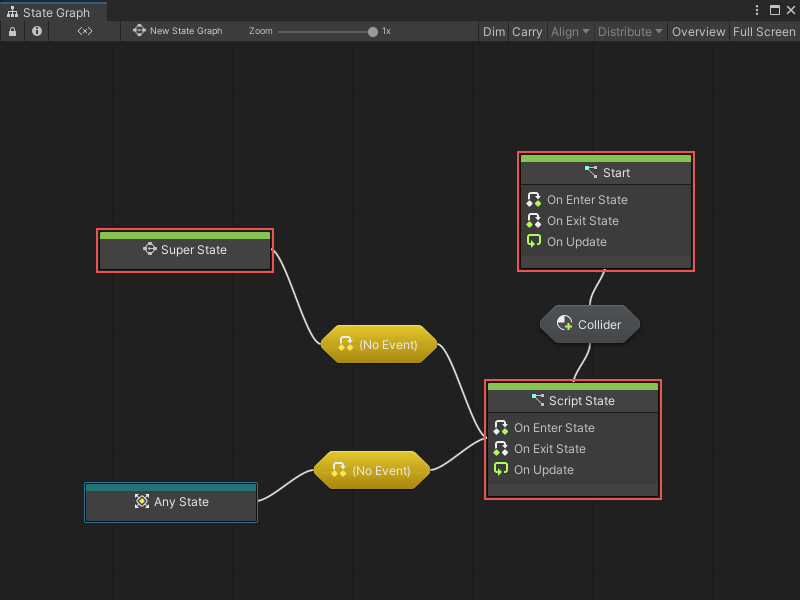Select the Collider hexagon node icon

pyautogui.click(x=566, y=324)
